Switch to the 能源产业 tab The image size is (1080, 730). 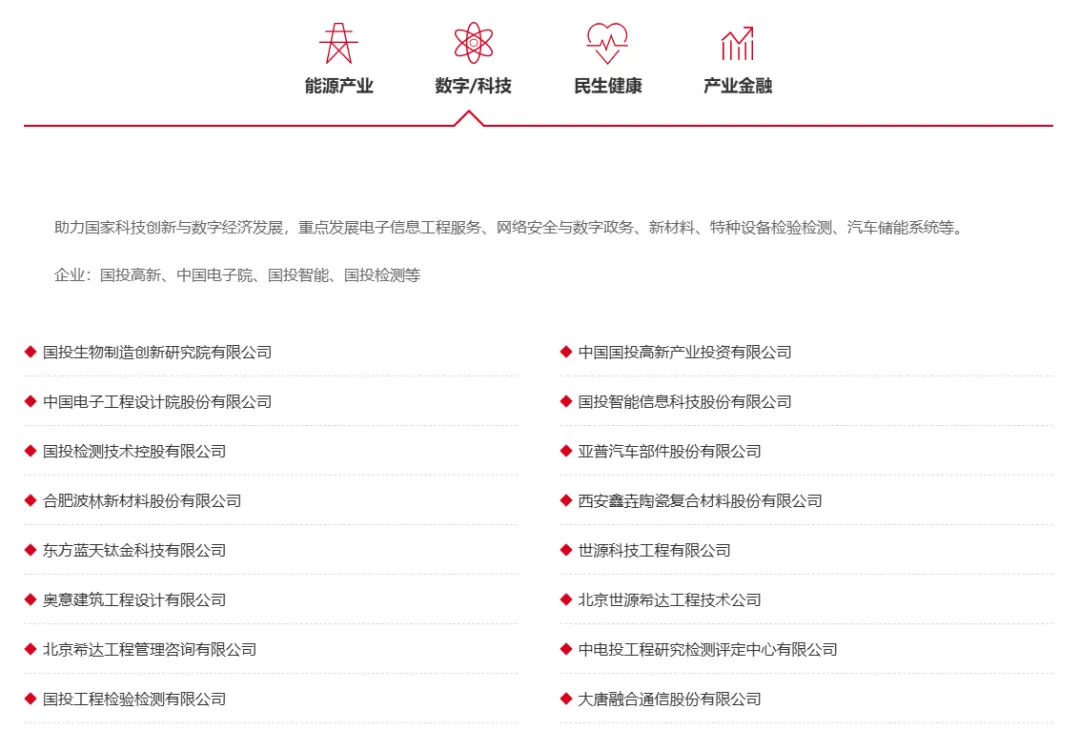click(339, 85)
